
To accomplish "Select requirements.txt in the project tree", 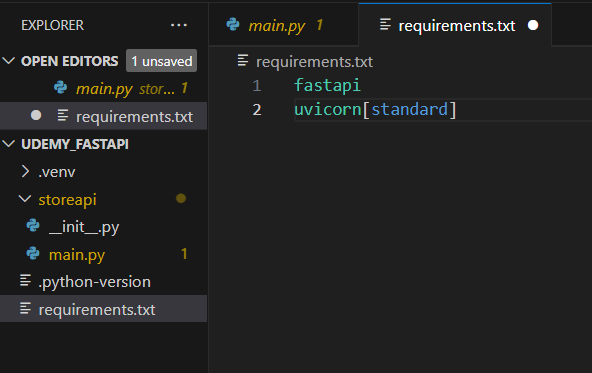I will pyautogui.click(x=103, y=309).
